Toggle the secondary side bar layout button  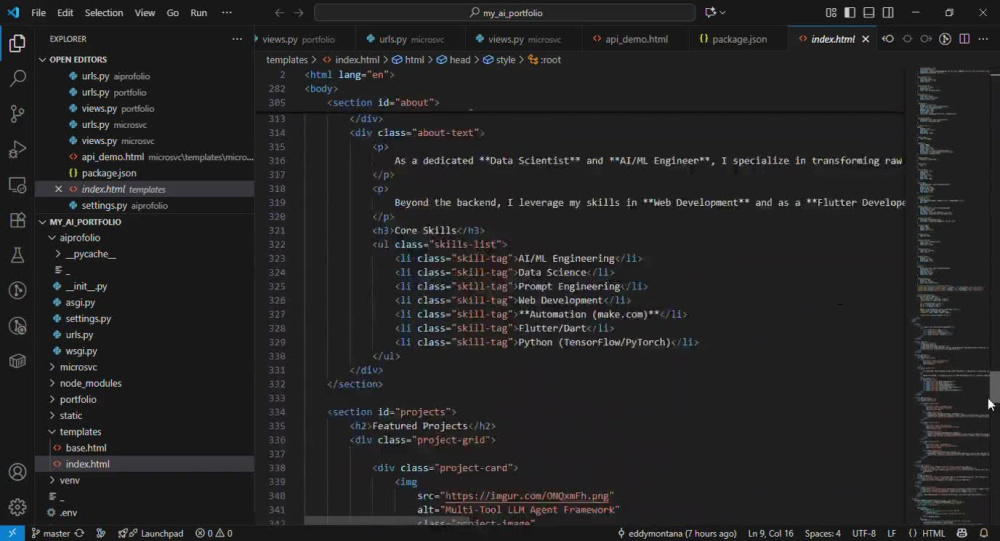[x=888, y=13]
